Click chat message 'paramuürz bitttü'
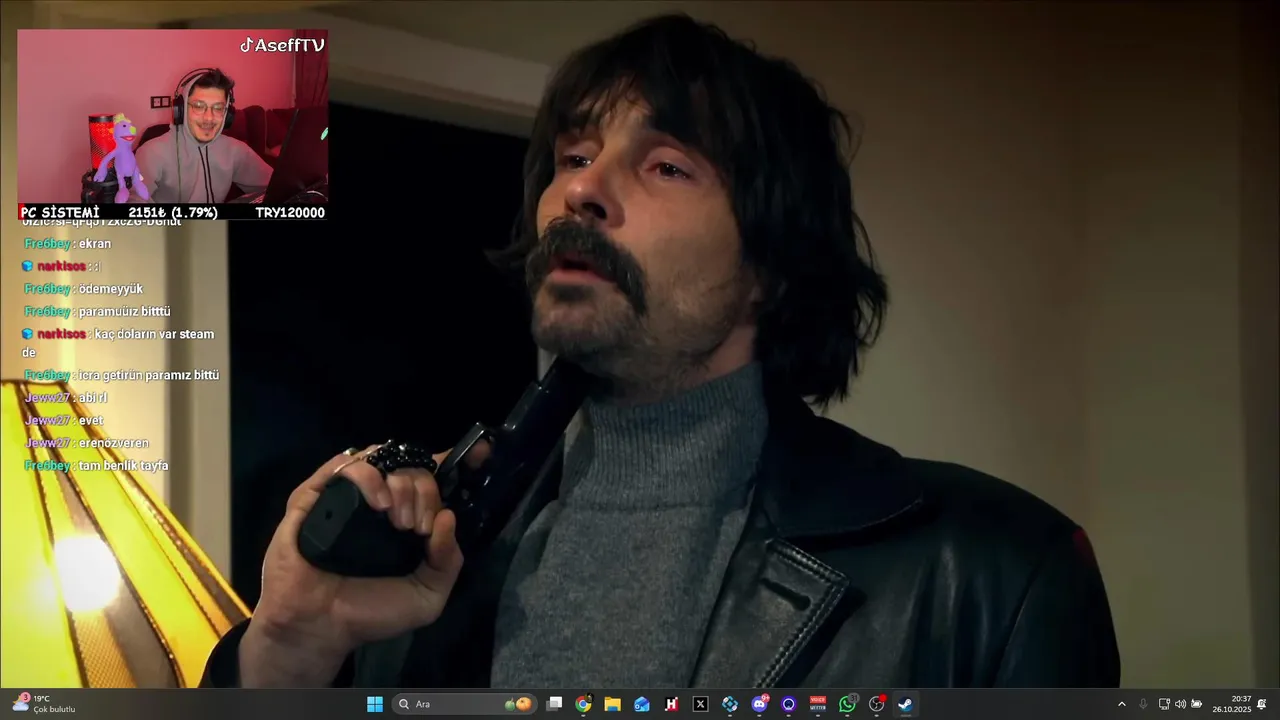The image size is (1280, 720). (125, 311)
